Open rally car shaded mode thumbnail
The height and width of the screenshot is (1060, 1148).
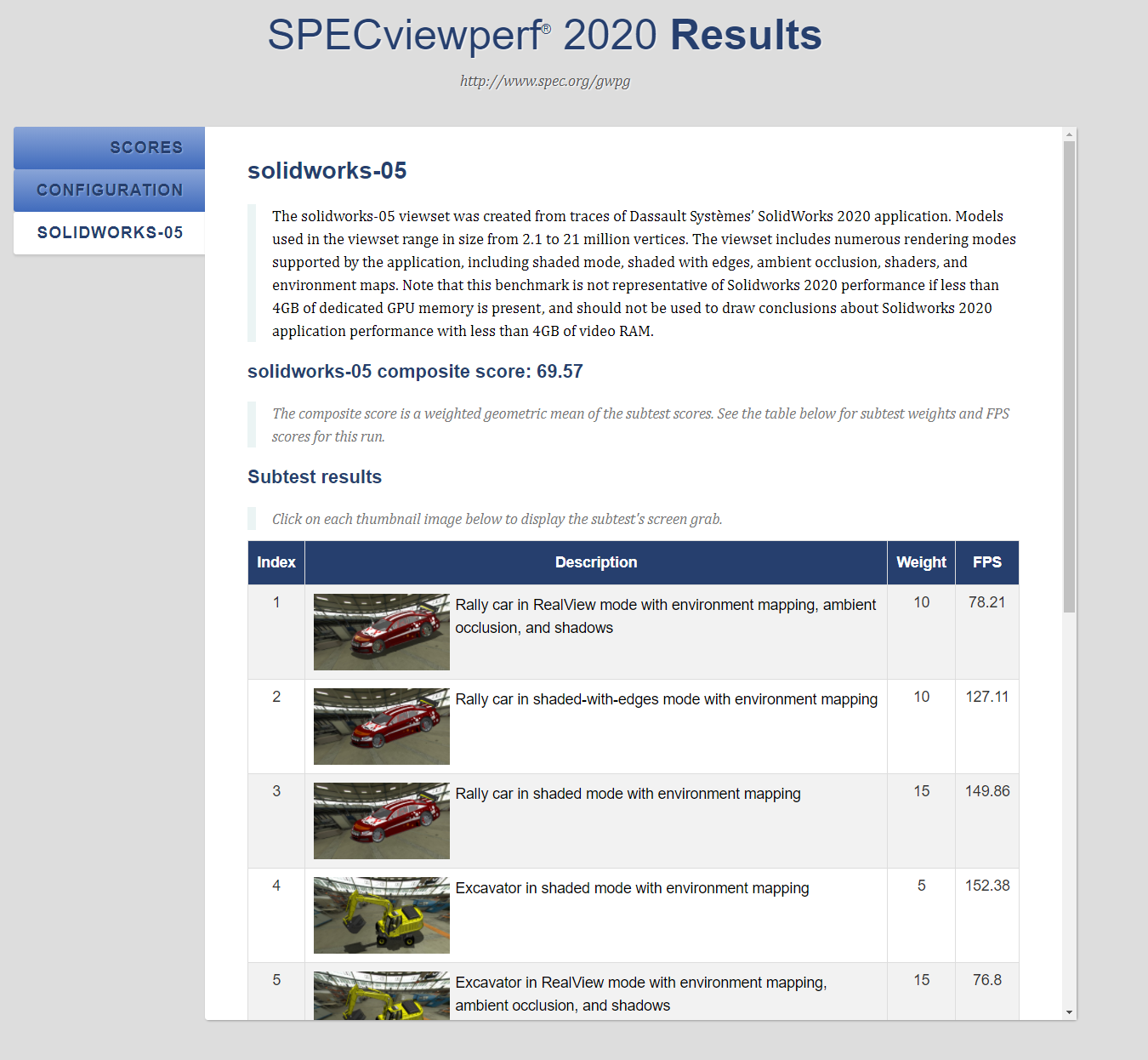(381, 821)
